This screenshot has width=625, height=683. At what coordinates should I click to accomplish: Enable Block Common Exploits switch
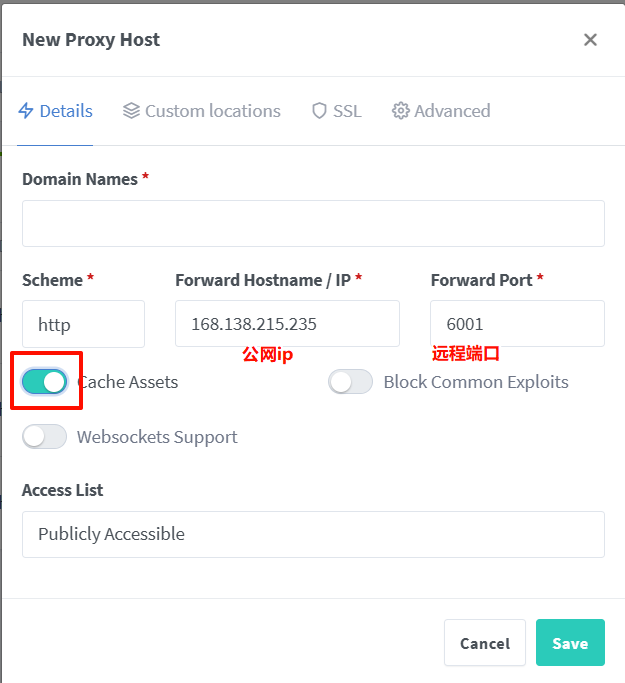click(351, 382)
